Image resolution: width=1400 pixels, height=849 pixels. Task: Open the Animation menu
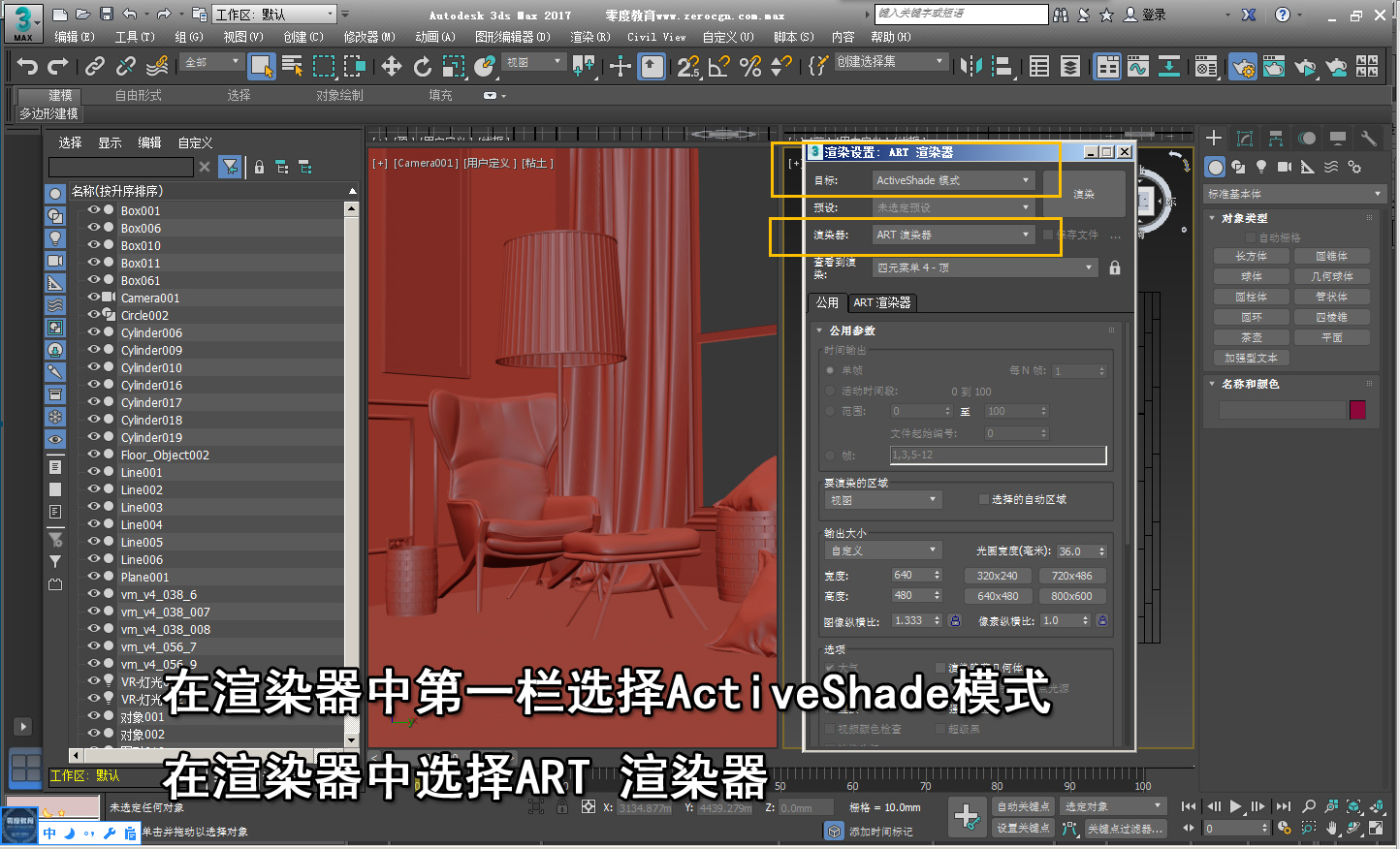click(435, 37)
